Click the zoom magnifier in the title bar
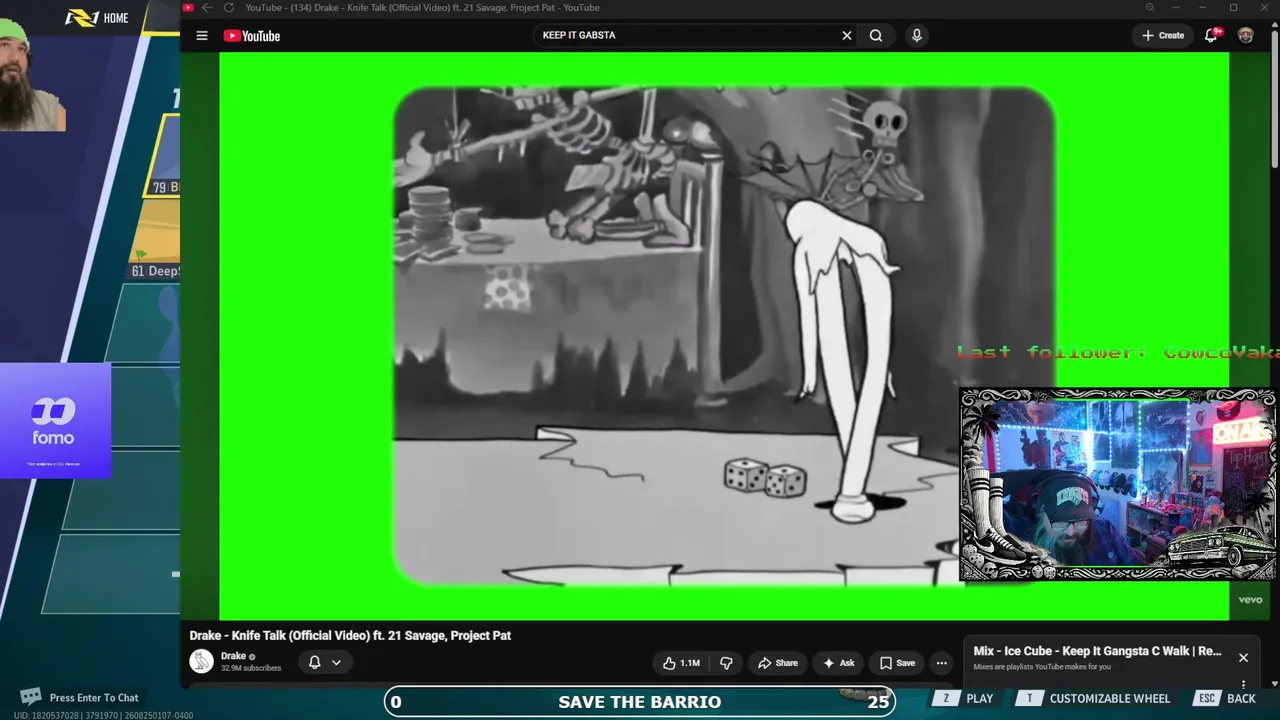The image size is (1280, 720). point(1149,8)
